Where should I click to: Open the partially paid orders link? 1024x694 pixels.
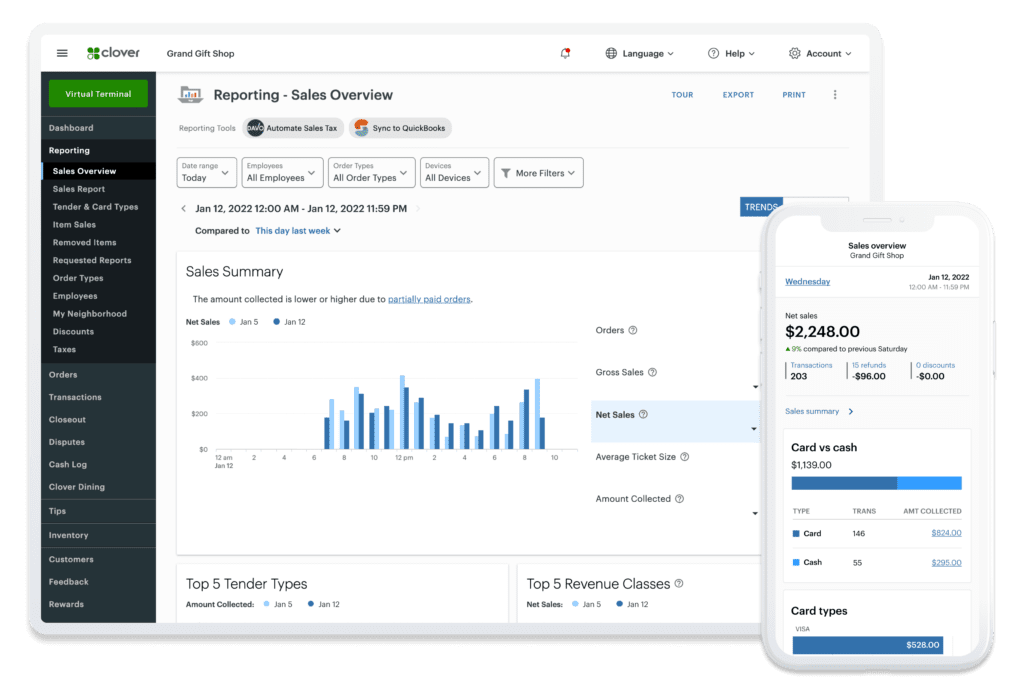tap(429, 299)
